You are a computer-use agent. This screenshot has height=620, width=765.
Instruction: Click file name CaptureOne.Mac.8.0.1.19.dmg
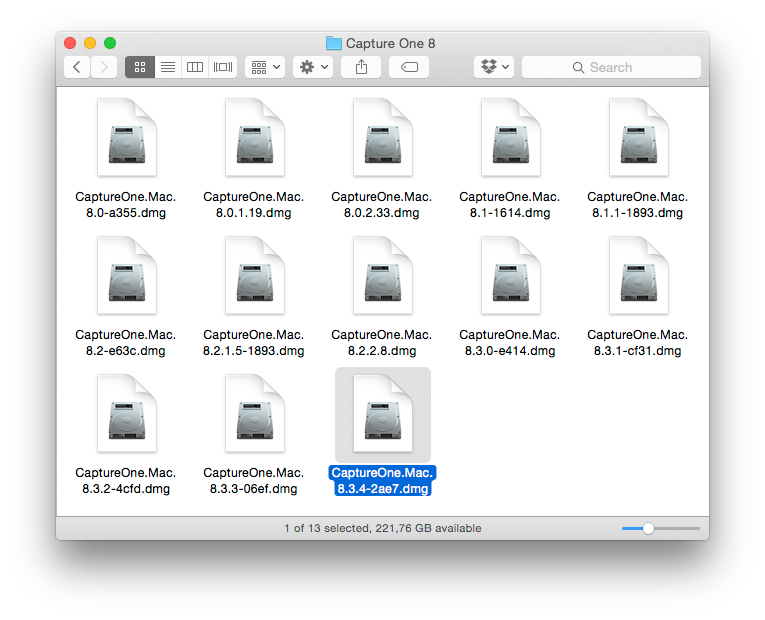(254, 205)
